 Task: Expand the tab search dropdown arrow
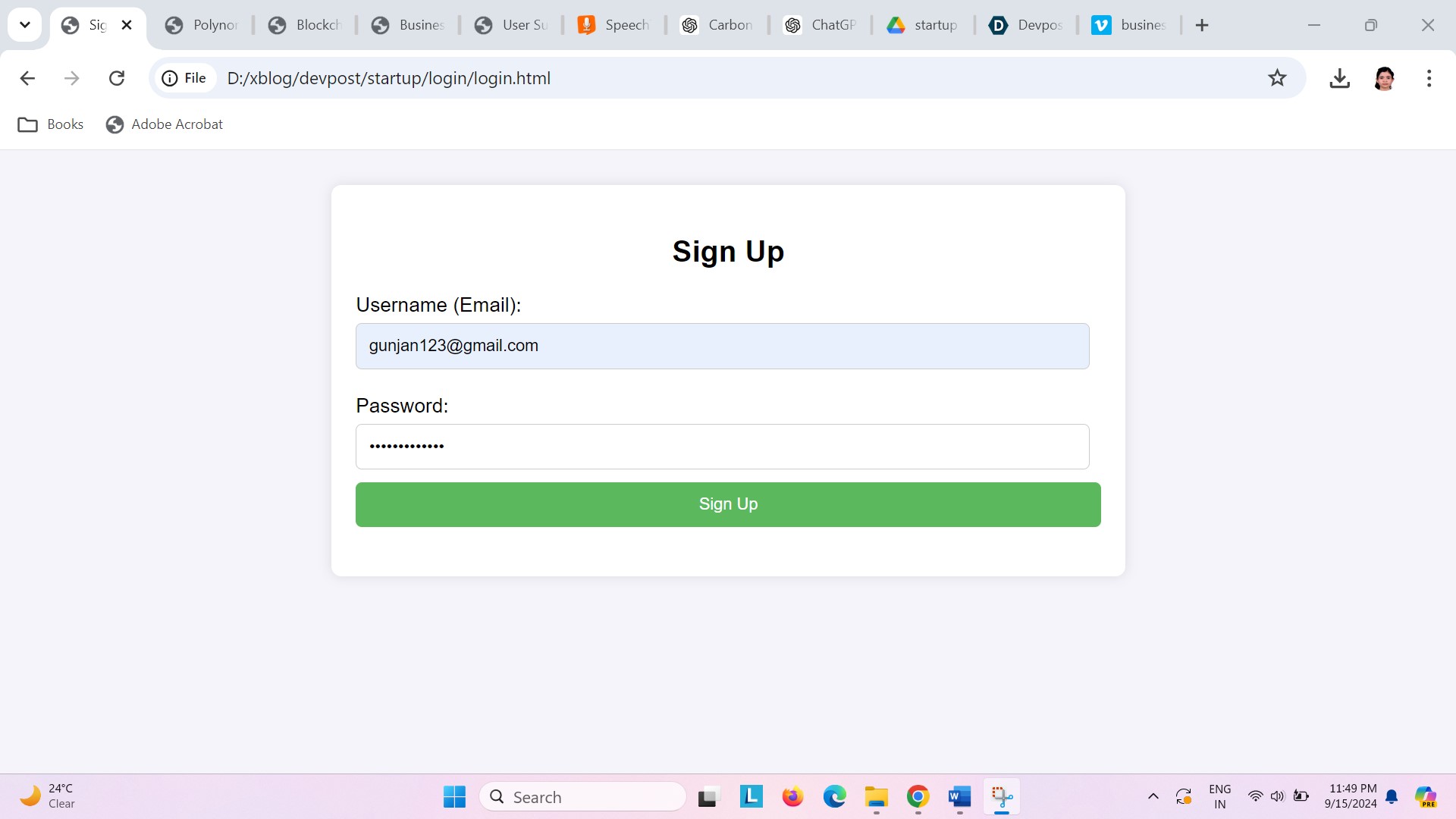point(25,25)
